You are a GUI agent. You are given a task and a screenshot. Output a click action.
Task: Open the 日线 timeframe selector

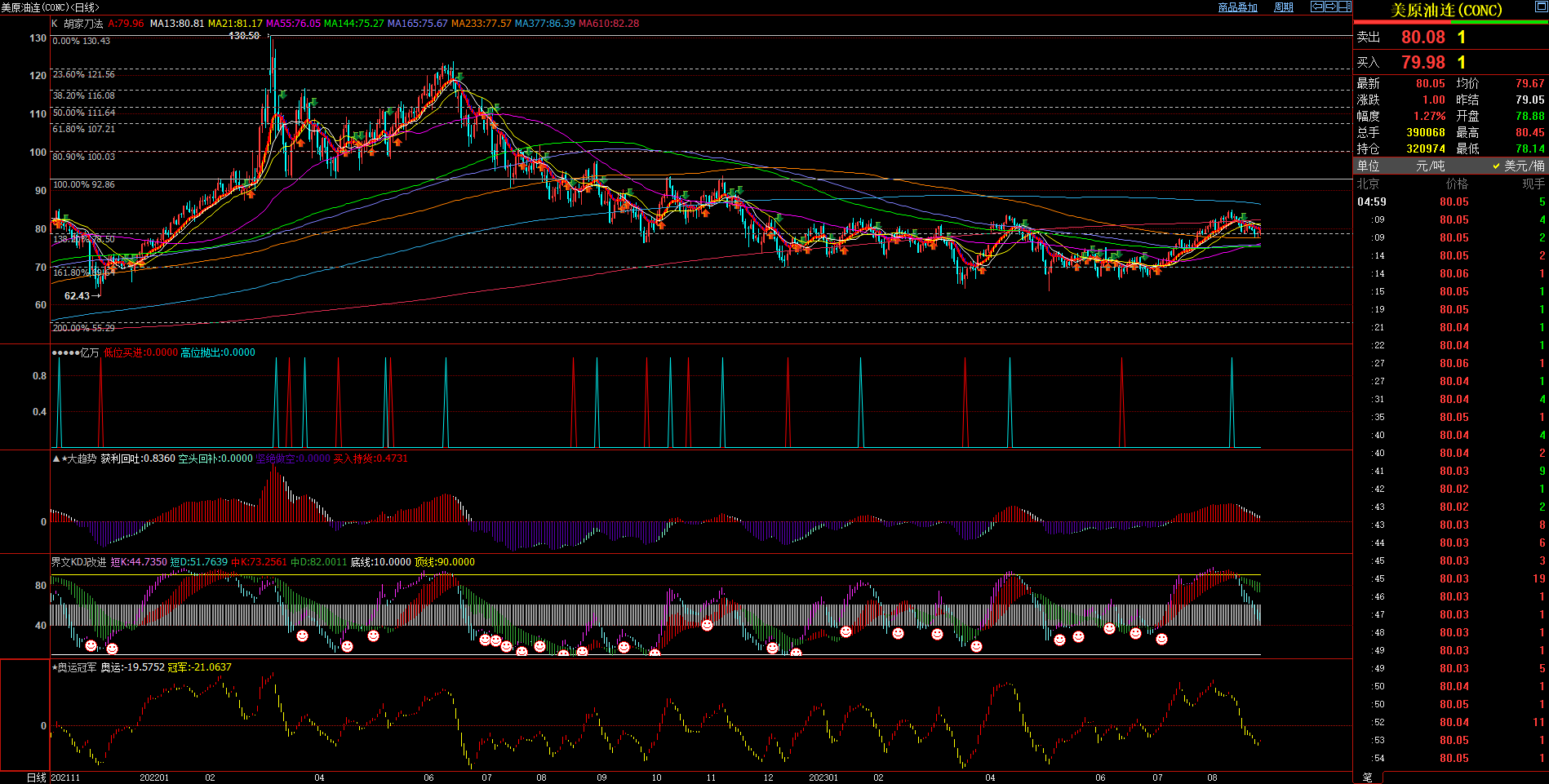coord(36,777)
